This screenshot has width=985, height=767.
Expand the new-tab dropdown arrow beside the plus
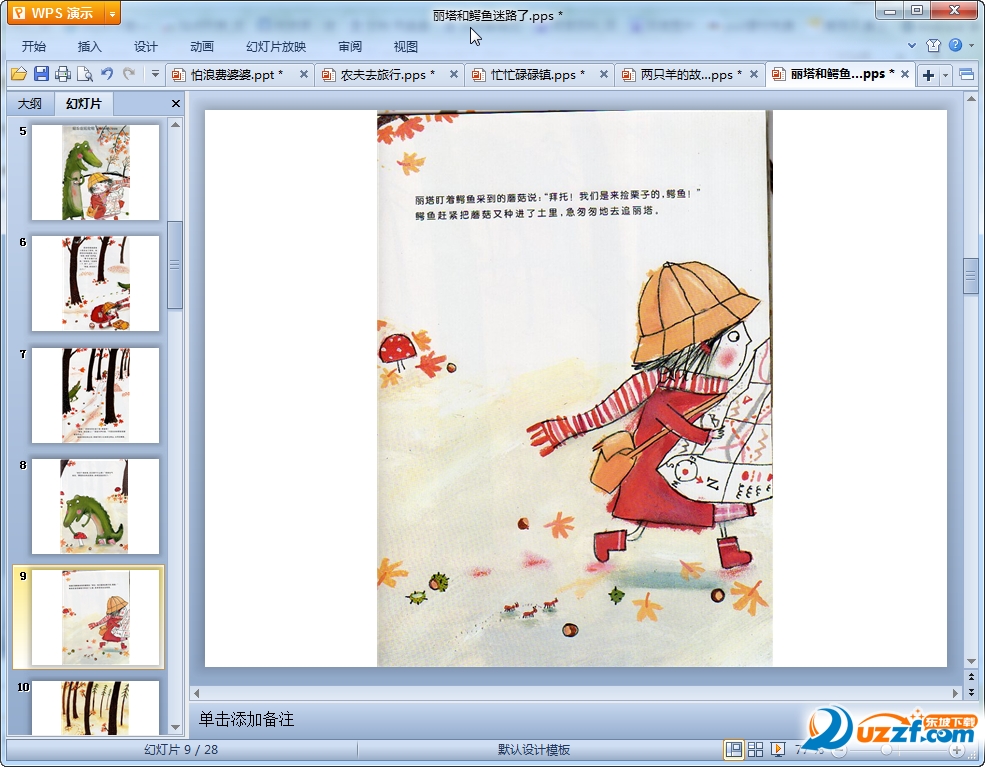point(945,75)
